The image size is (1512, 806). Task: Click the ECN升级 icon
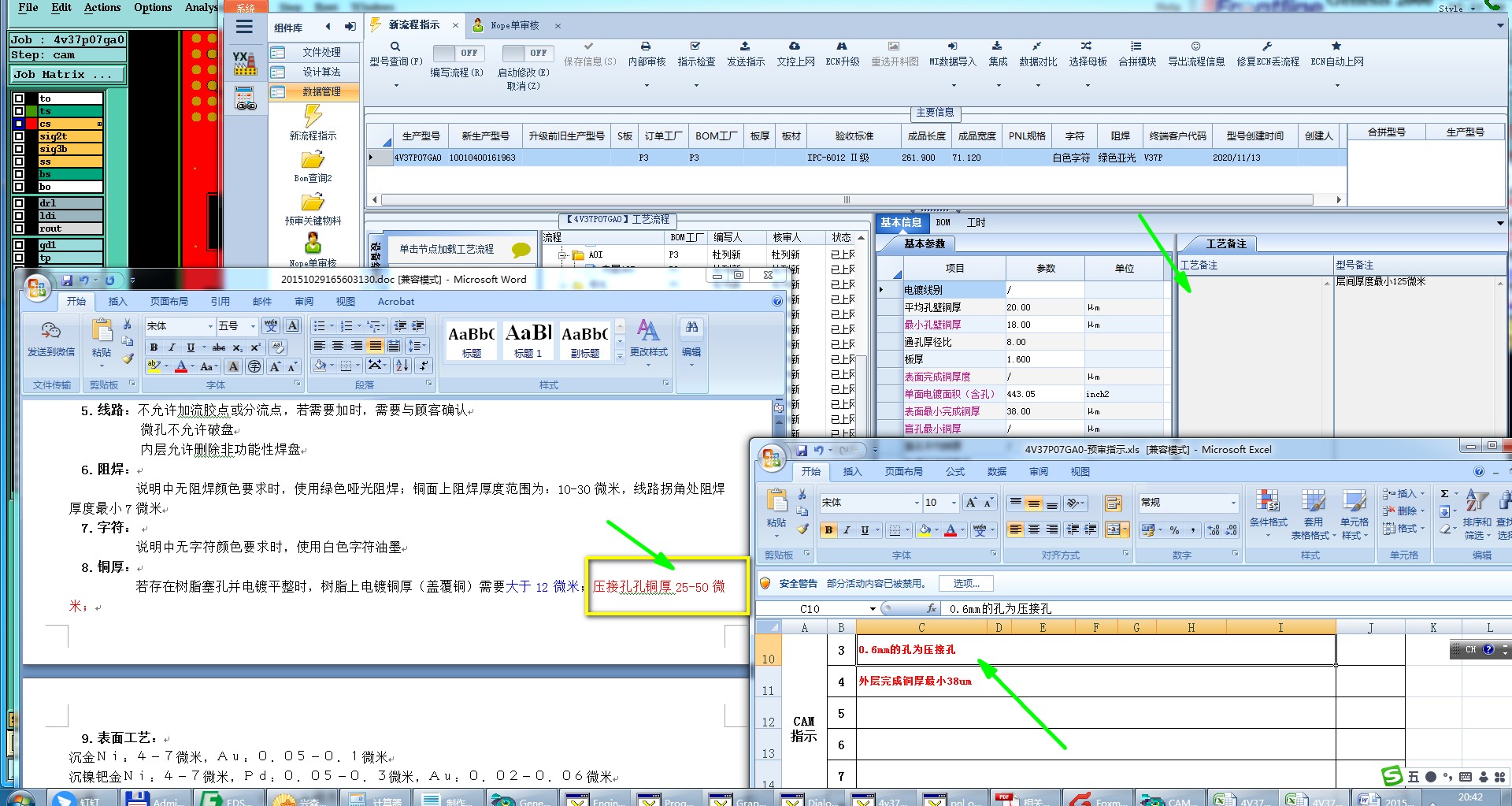tap(842, 46)
